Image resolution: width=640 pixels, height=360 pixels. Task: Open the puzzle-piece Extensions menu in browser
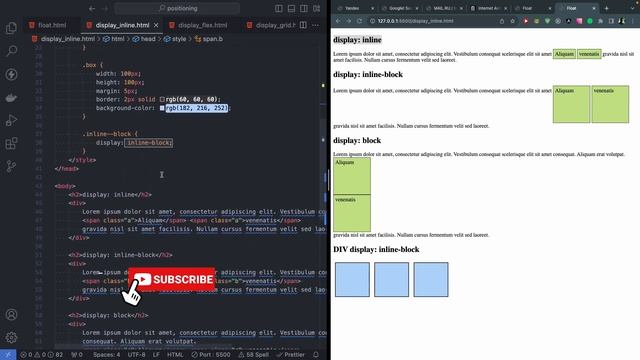(x=600, y=21)
